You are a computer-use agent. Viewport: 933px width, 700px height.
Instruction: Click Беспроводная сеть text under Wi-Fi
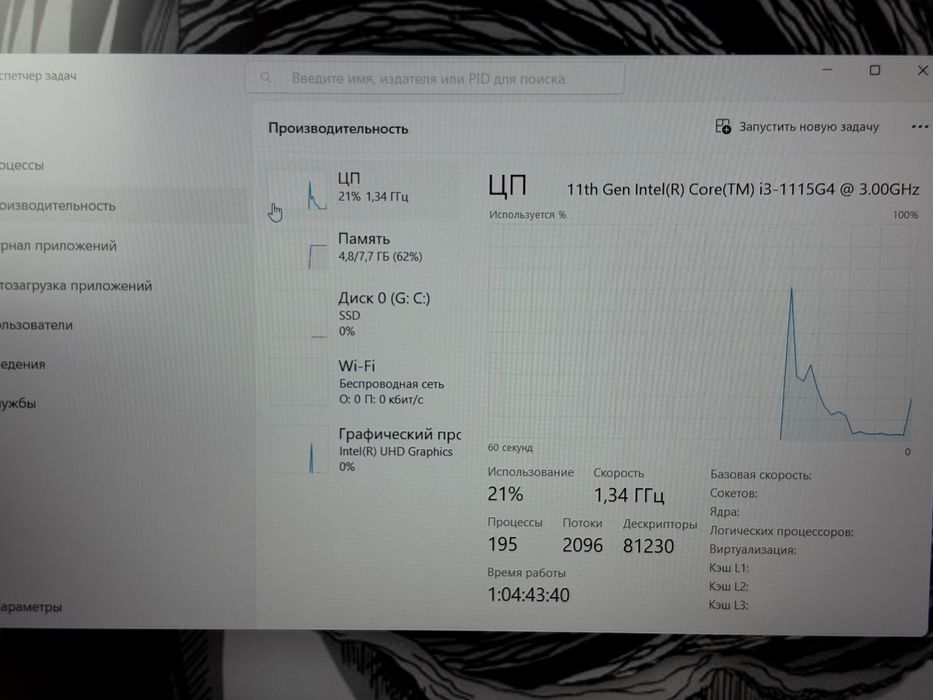click(x=391, y=384)
